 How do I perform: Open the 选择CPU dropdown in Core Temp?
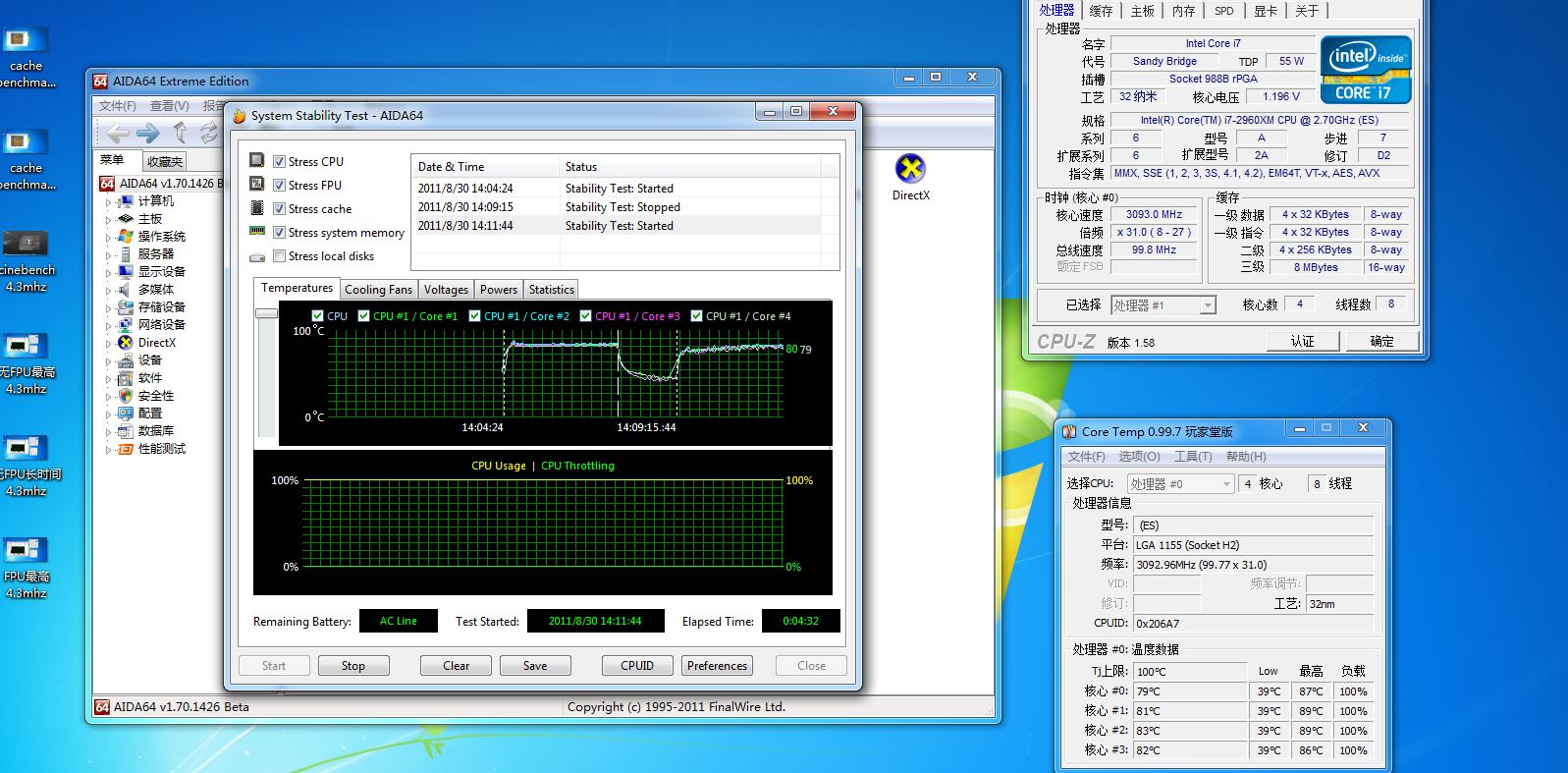[x=1226, y=484]
